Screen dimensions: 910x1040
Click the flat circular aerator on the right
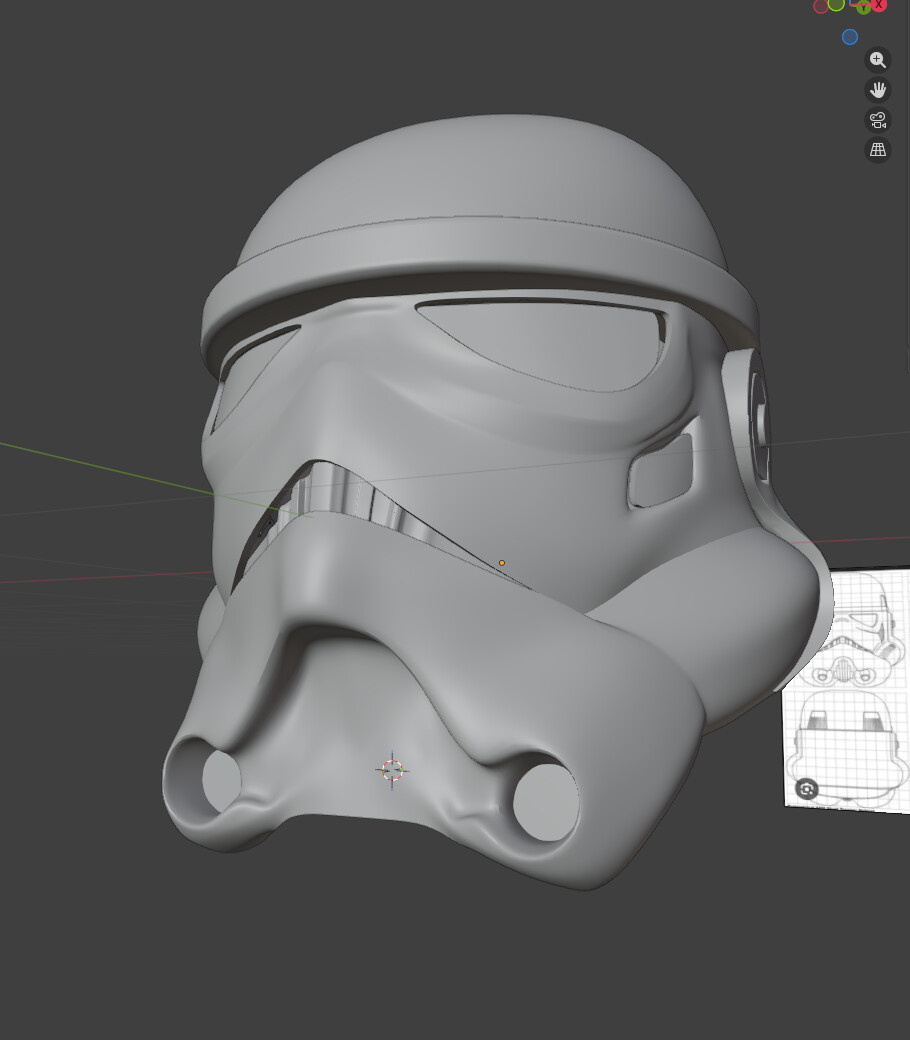(x=546, y=802)
